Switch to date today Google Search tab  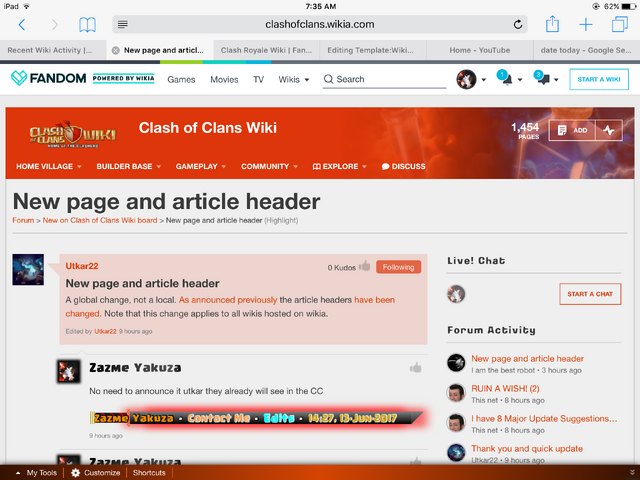coord(586,50)
